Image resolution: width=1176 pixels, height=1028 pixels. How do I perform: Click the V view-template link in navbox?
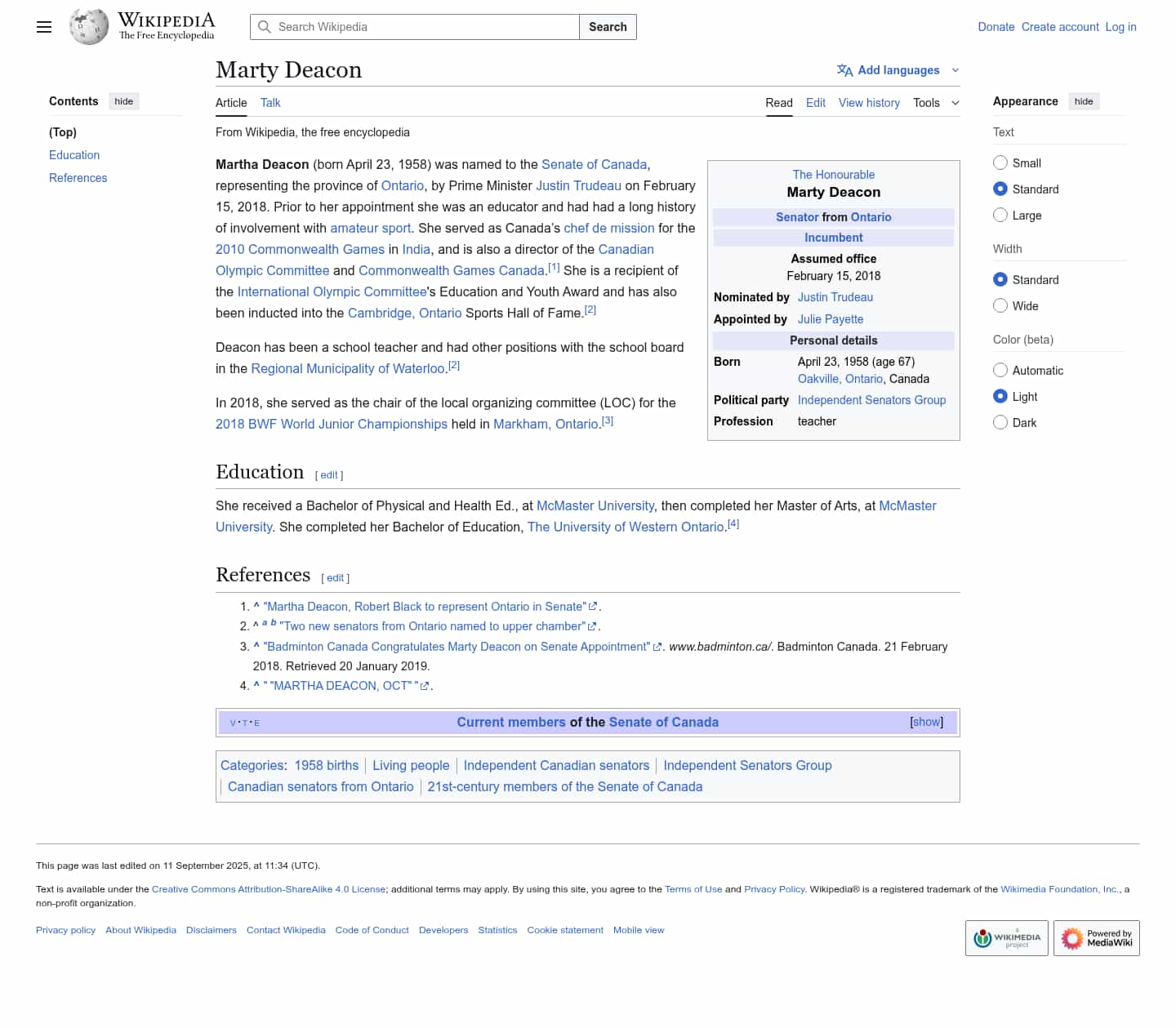(233, 723)
